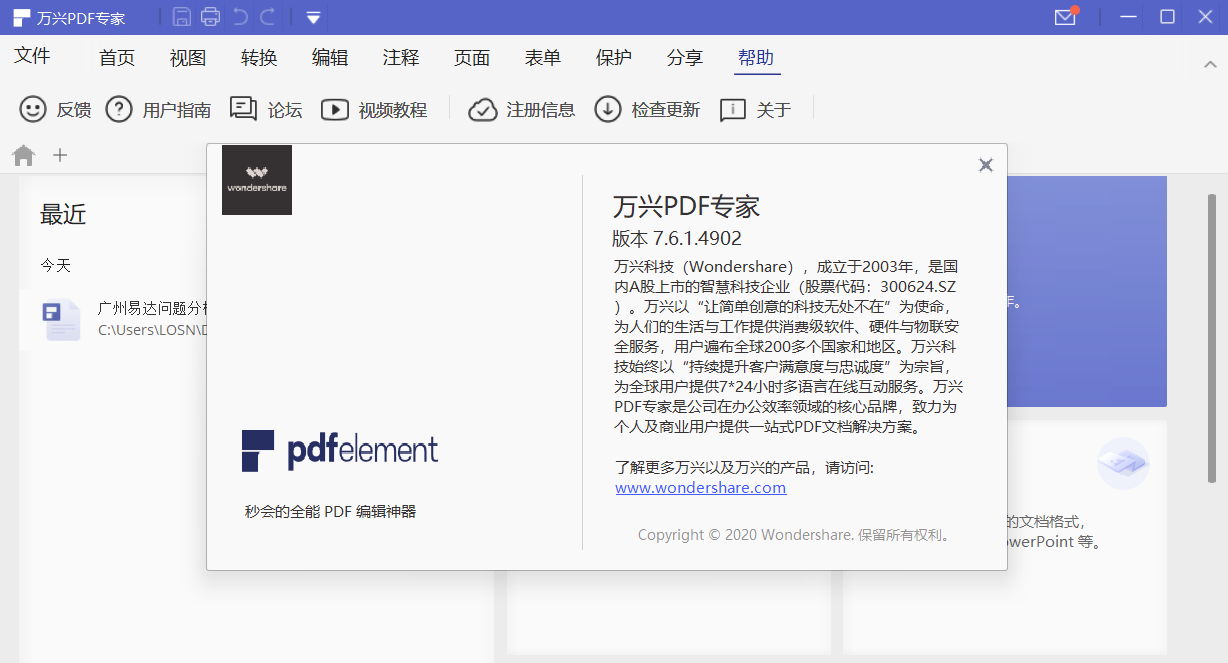Open 视频教程 play icon
The width and height of the screenshot is (1228, 663).
click(335, 110)
